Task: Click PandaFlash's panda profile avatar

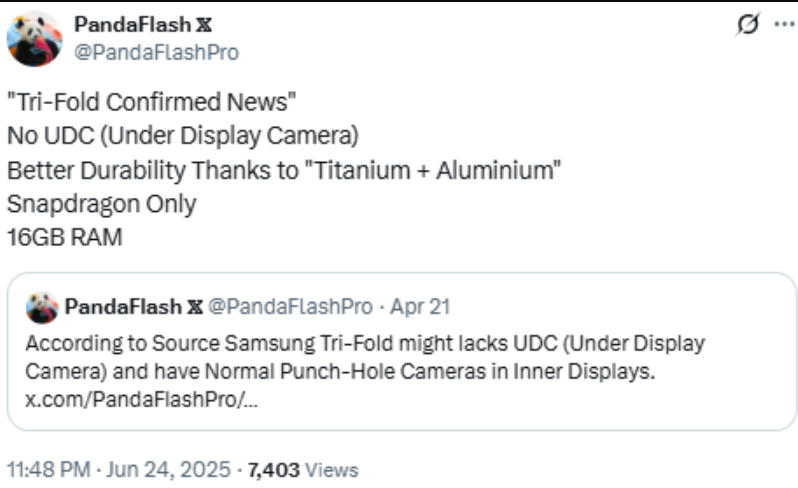Action: 35,39
